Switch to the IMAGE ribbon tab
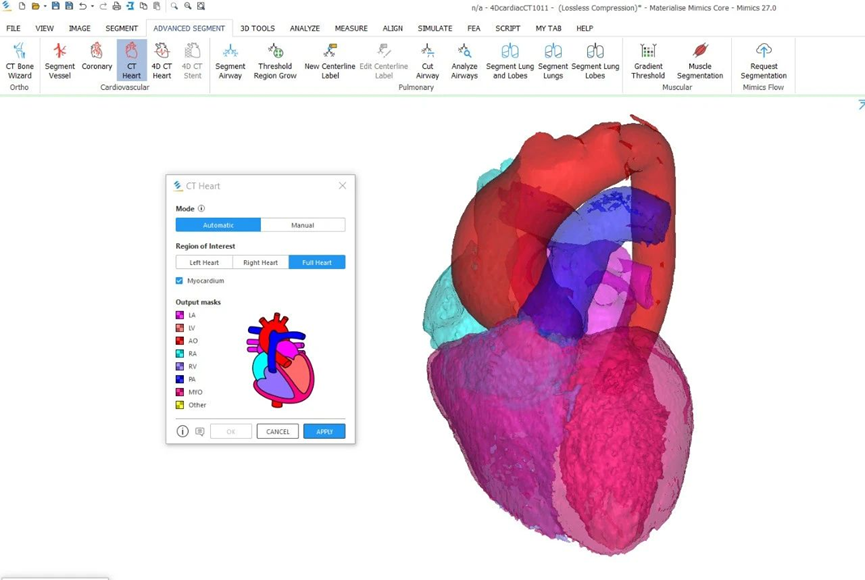Viewport: 865px width, 580px height. pyautogui.click(x=79, y=28)
